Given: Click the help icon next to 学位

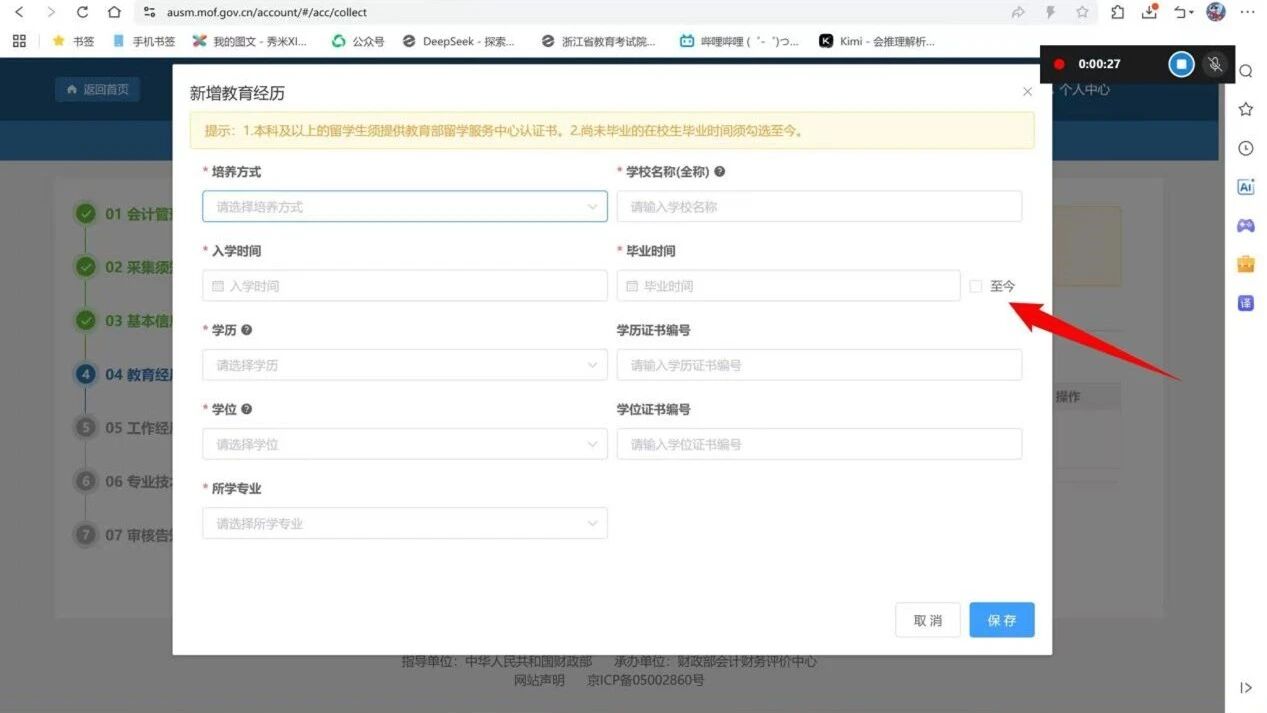Looking at the screenshot, I should (x=247, y=409).
